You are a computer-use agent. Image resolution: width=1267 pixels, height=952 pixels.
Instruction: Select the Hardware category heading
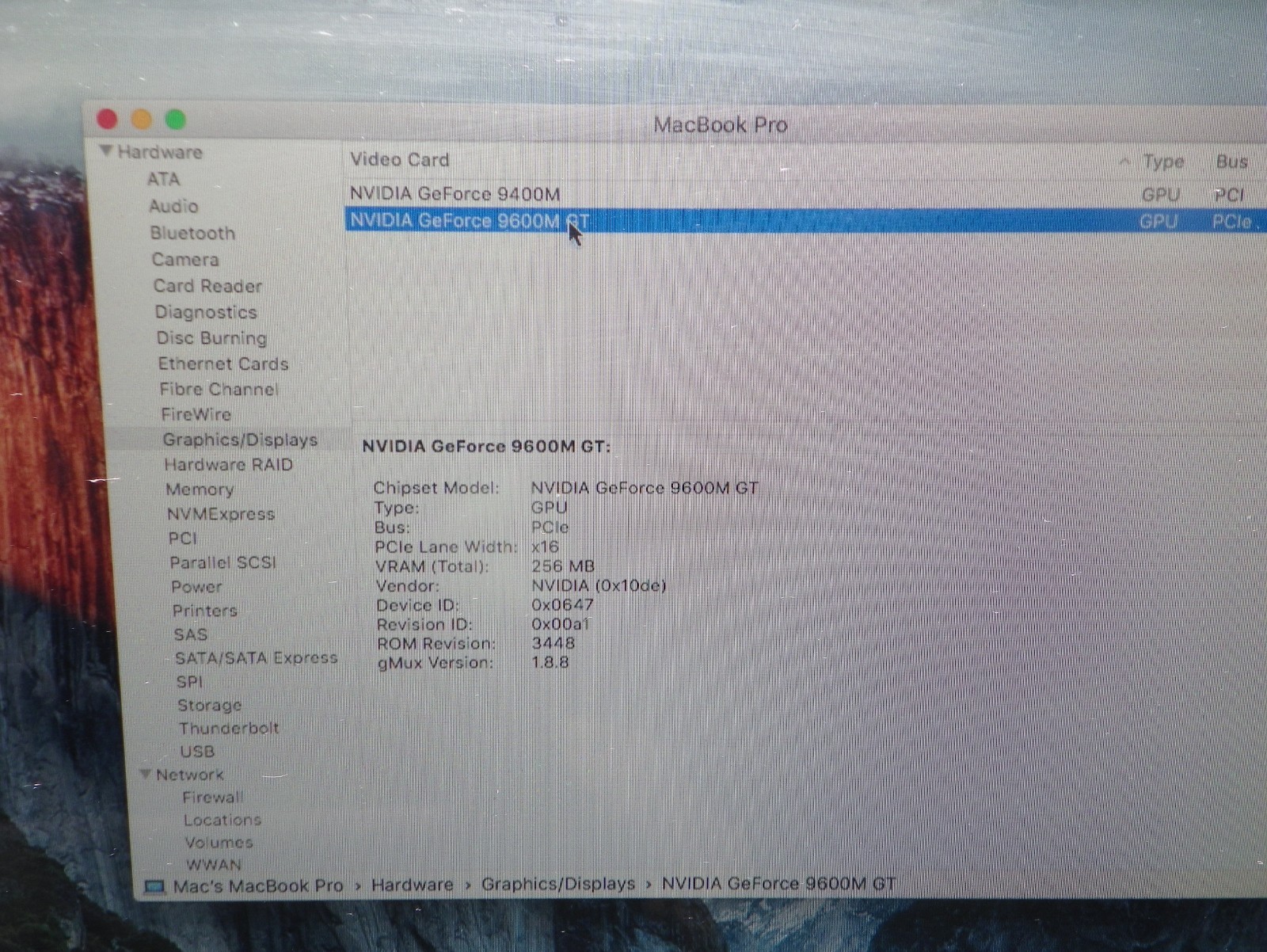coord(160,152)
